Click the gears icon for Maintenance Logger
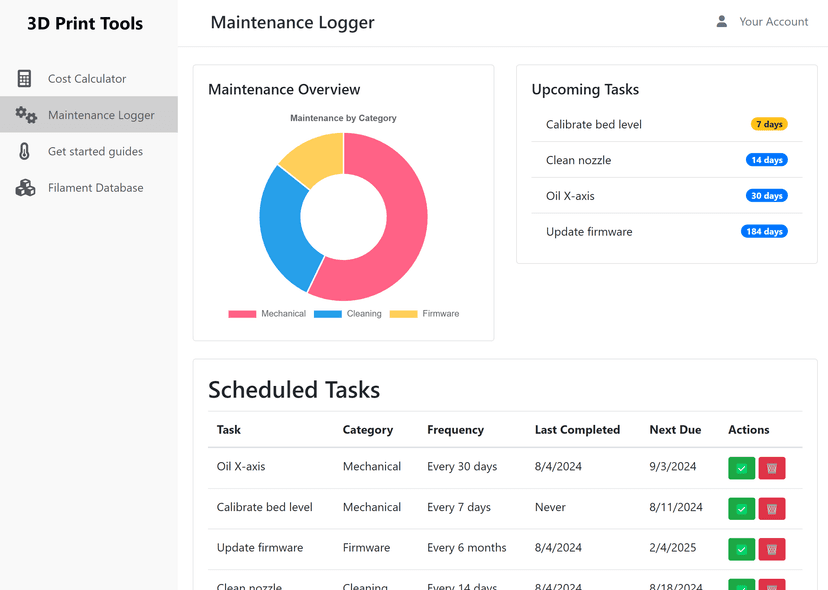828x590 pixels. pyautogui.click(x=26, y=115)
